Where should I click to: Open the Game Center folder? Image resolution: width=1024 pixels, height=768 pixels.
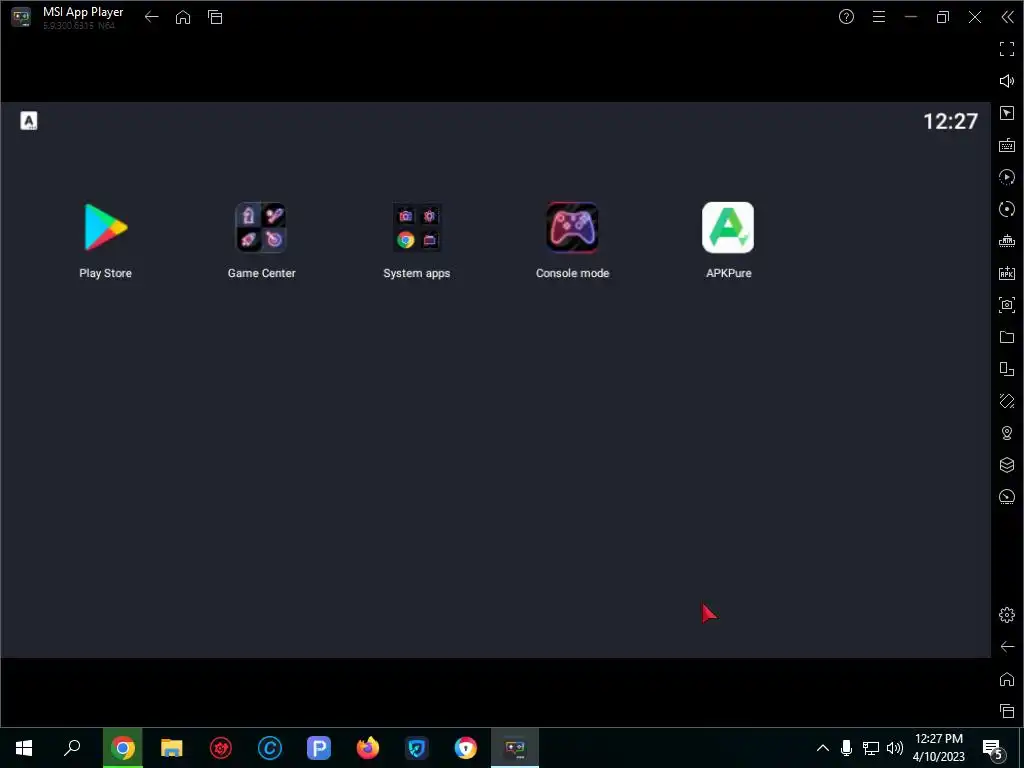click(261, 227)
